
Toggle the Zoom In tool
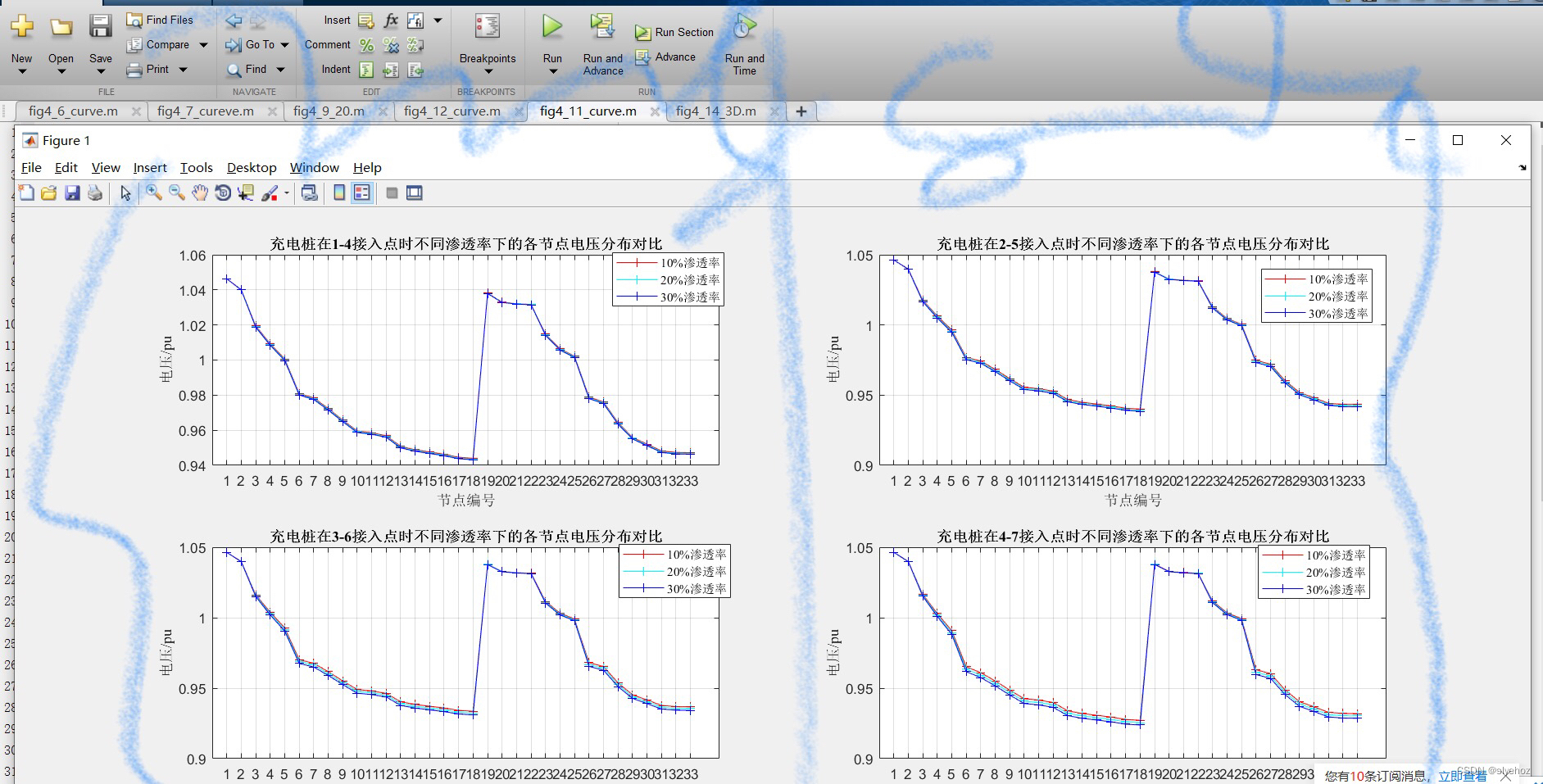153,193
